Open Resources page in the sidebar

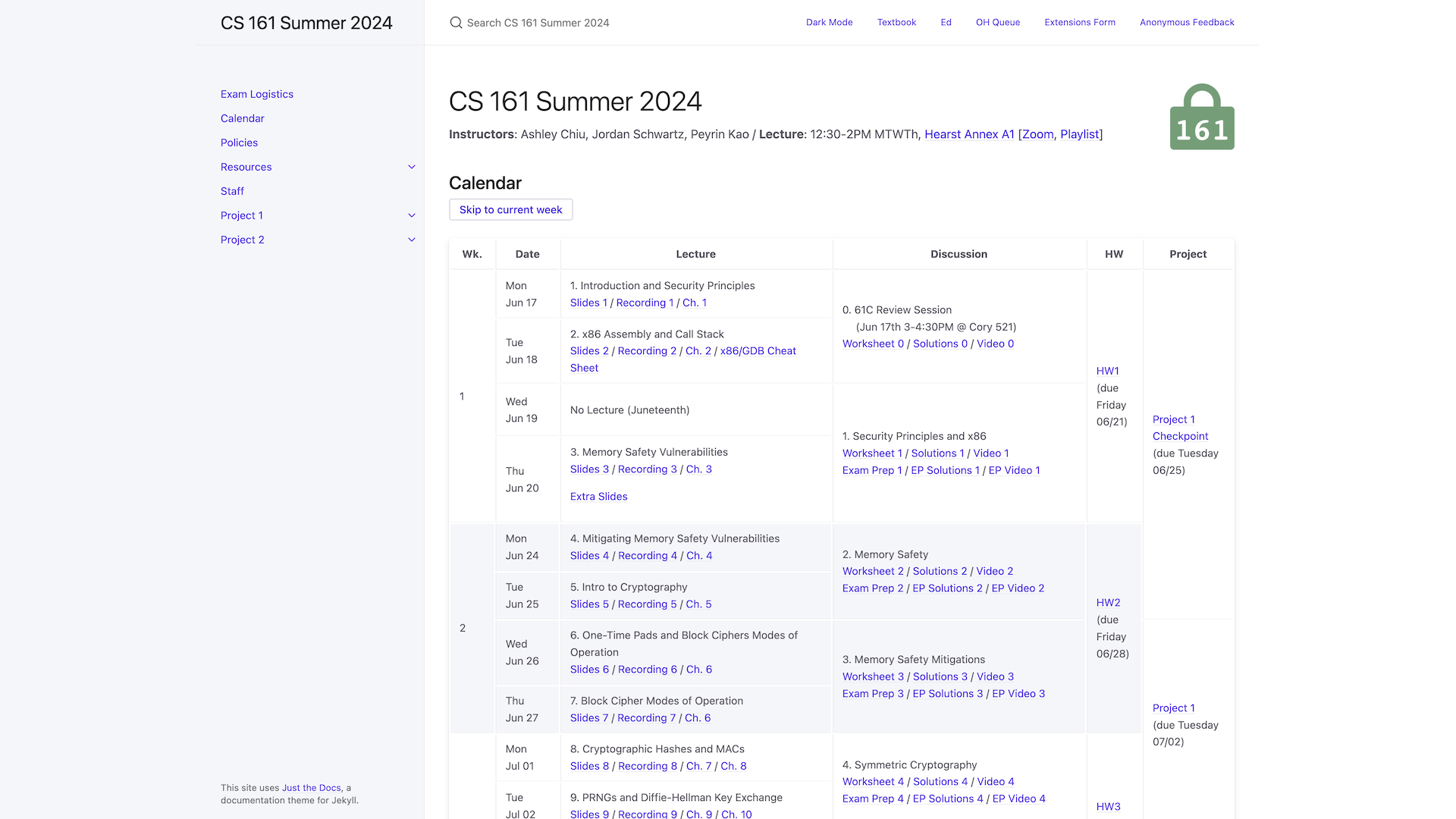pyautogui.click(x=246, y=167)
